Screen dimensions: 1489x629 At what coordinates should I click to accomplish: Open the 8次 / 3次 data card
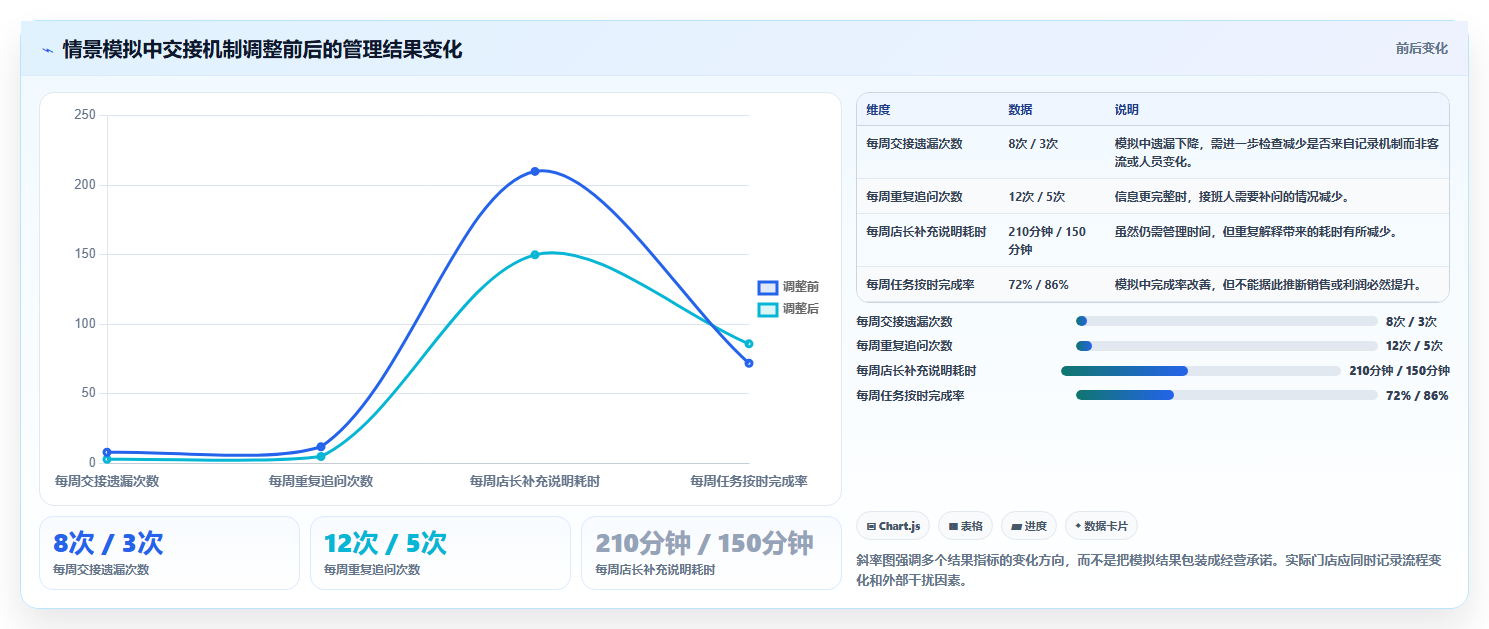[169, 553]
